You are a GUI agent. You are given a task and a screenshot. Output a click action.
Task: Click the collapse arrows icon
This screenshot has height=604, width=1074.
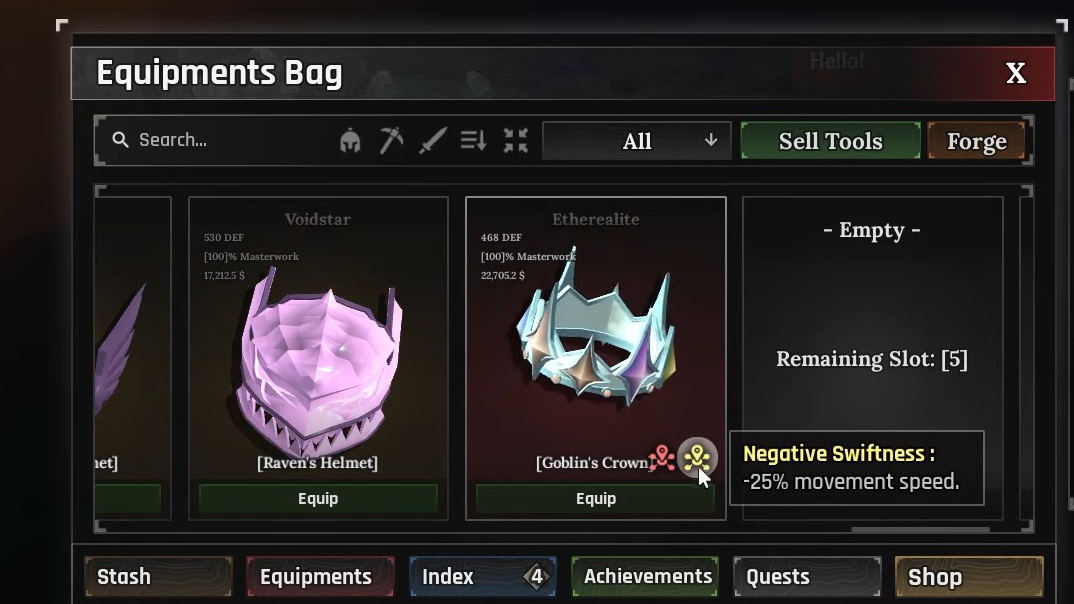point(515,140)
